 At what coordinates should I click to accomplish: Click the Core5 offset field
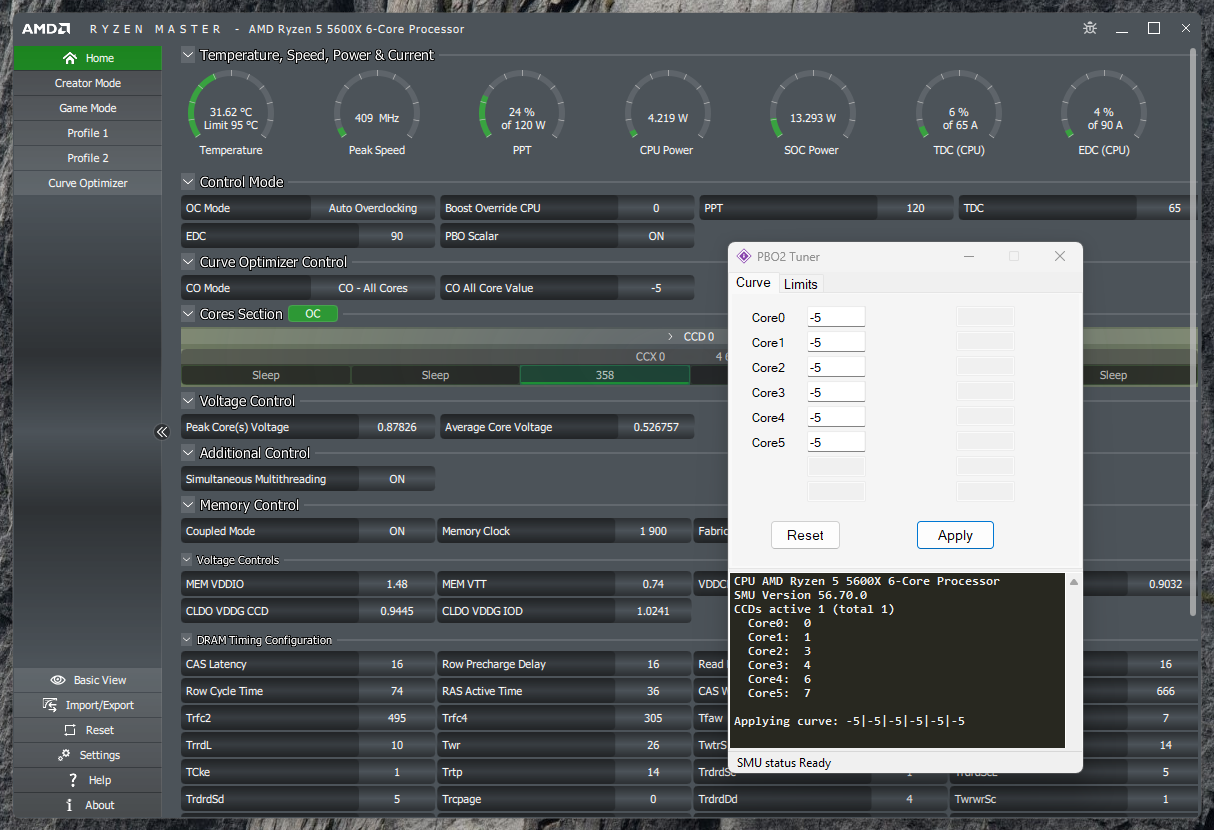click(x=836, y=442)
